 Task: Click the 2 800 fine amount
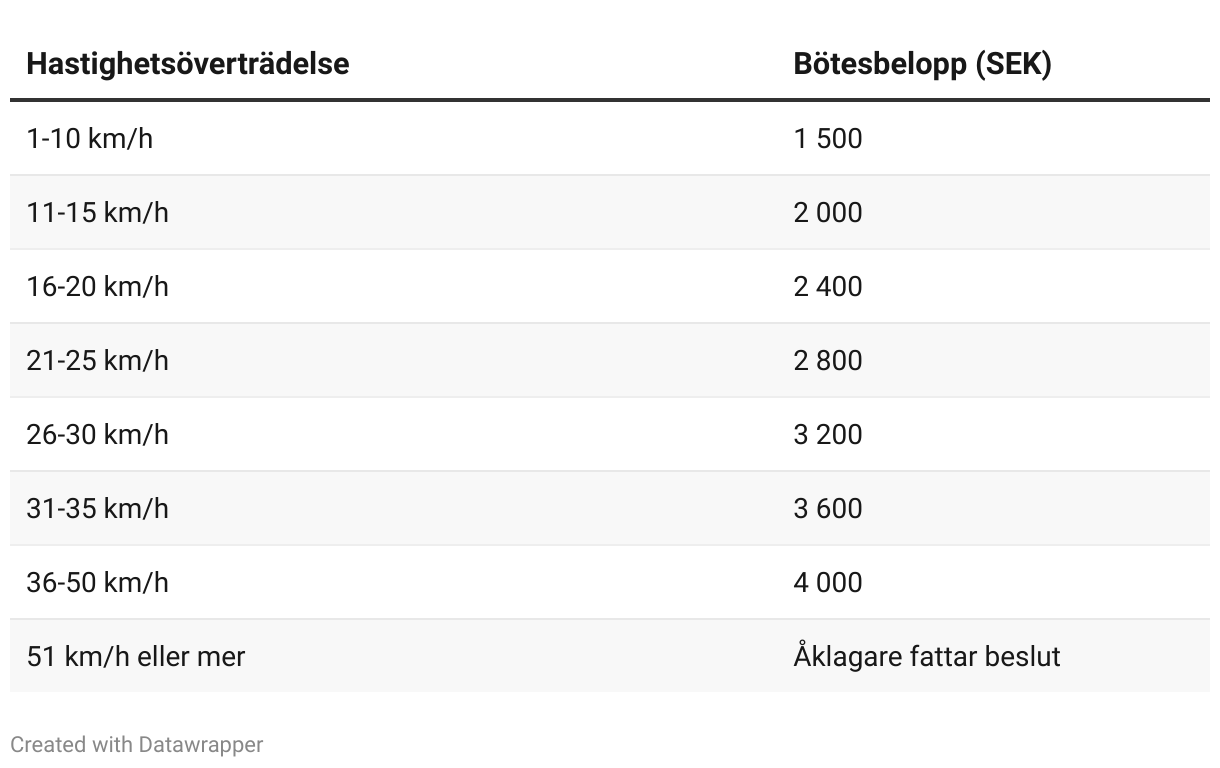point(828,360)
